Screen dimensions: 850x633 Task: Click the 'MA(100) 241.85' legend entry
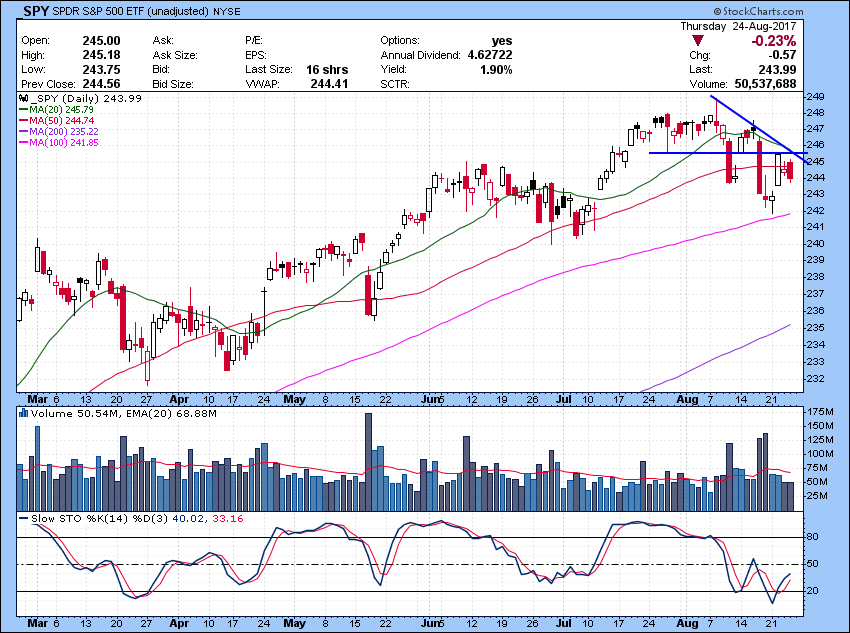point(64,143)
